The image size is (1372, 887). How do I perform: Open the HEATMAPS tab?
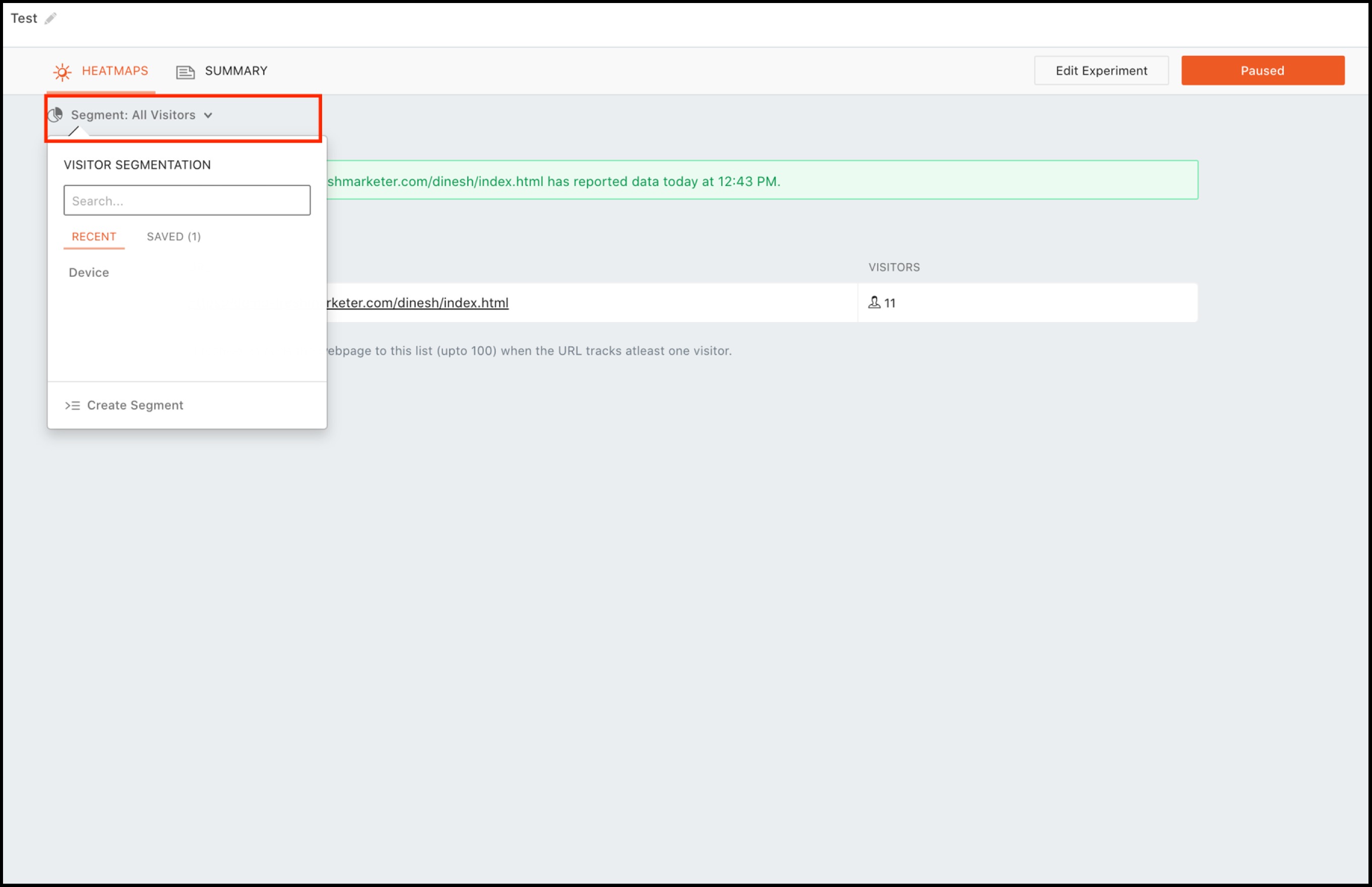114,71
